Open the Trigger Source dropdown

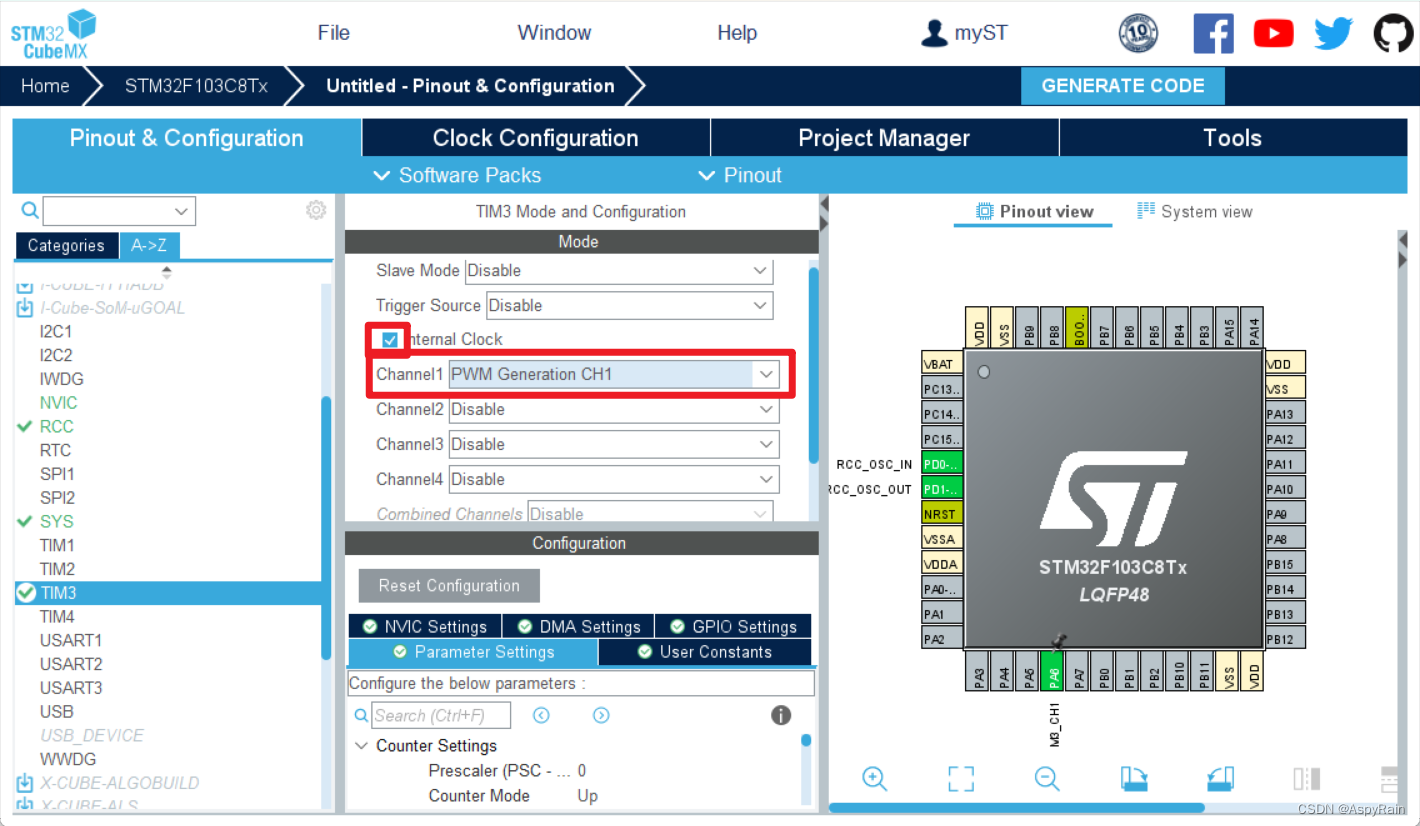click(x=629, y=305)
